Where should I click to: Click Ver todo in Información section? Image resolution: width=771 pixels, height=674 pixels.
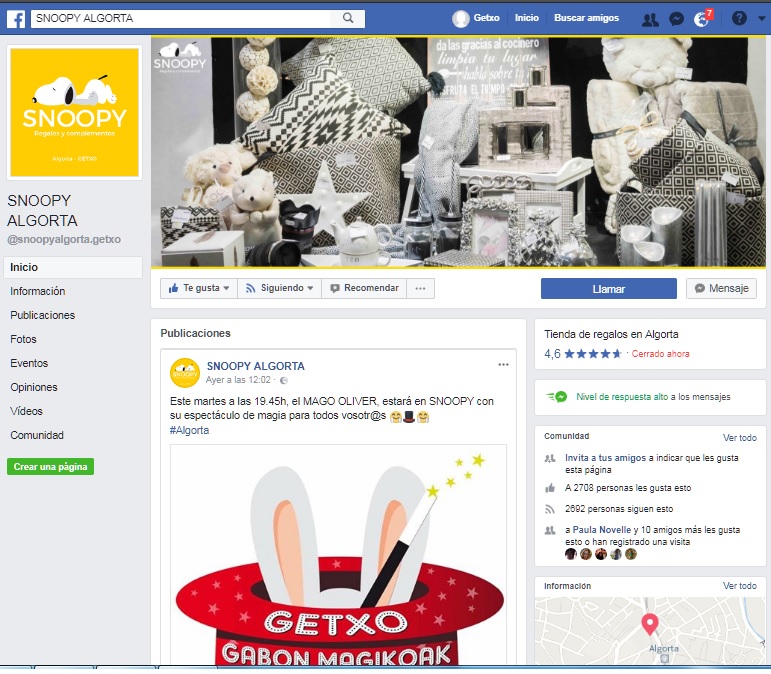(740, 586)
